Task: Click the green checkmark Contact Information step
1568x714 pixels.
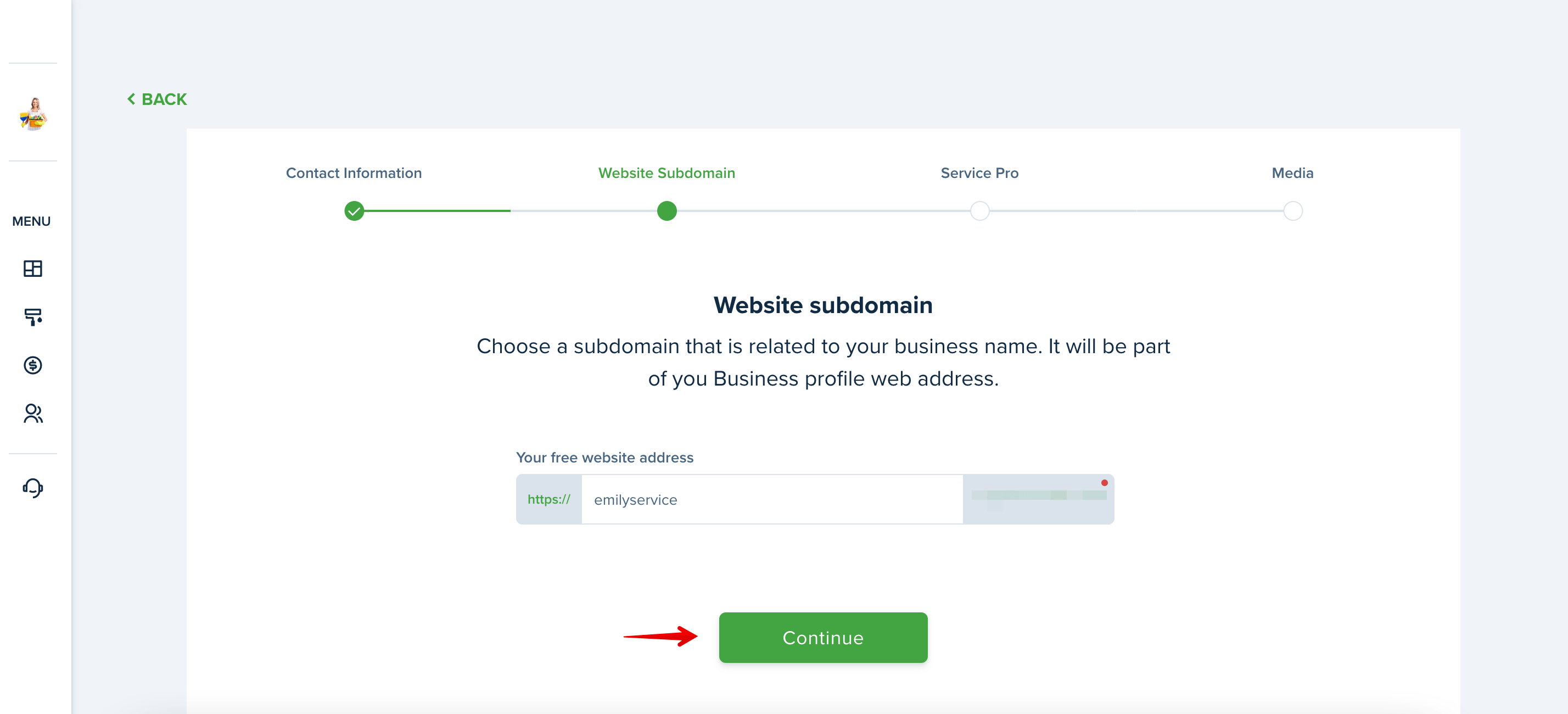Action: (354, 211)
